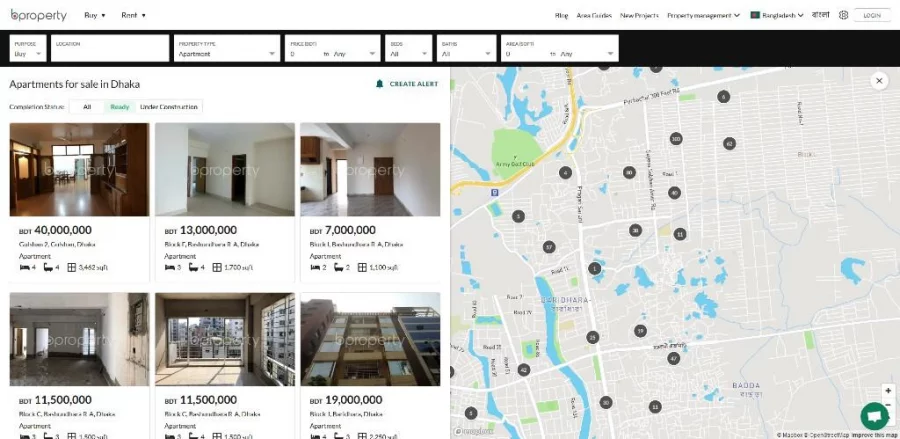This screenshot has width=900, height=439.
Task: Open the Rent menu
Action: 133,15
